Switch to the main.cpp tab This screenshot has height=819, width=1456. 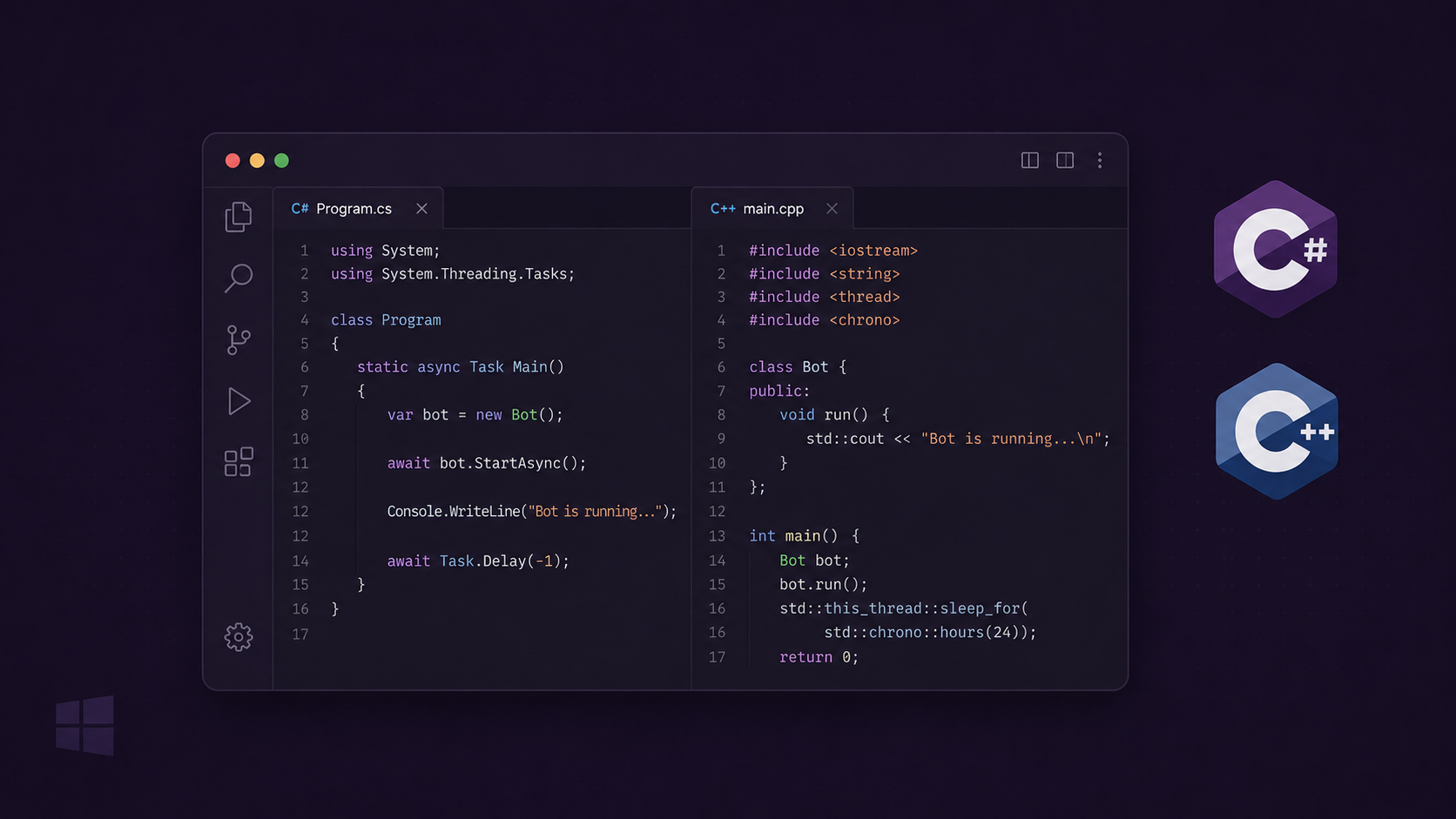pyautogui.click(x=772, y=209)
